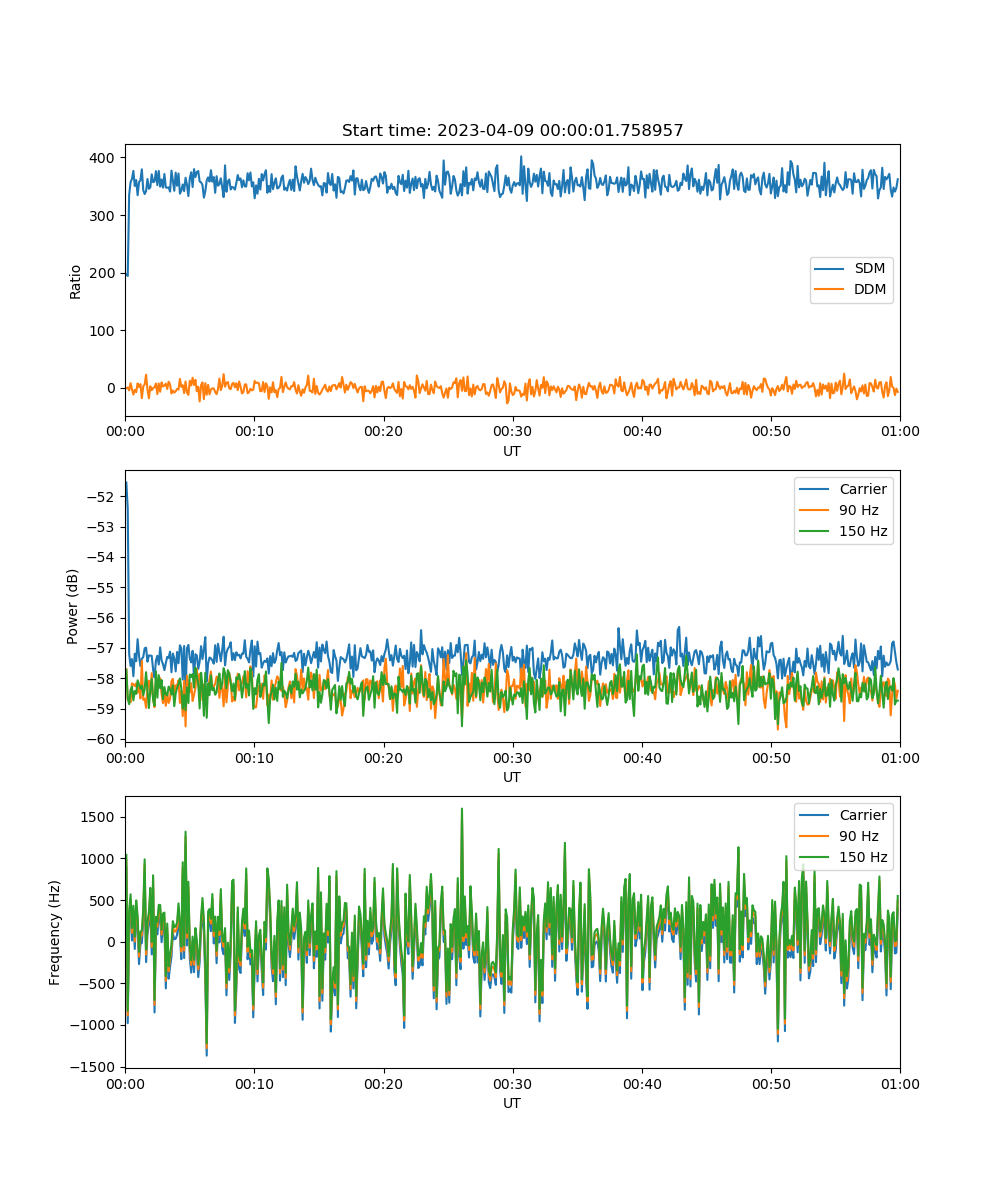
Task: Click the blue SDM legend line sample
Action: coord(829,268)
